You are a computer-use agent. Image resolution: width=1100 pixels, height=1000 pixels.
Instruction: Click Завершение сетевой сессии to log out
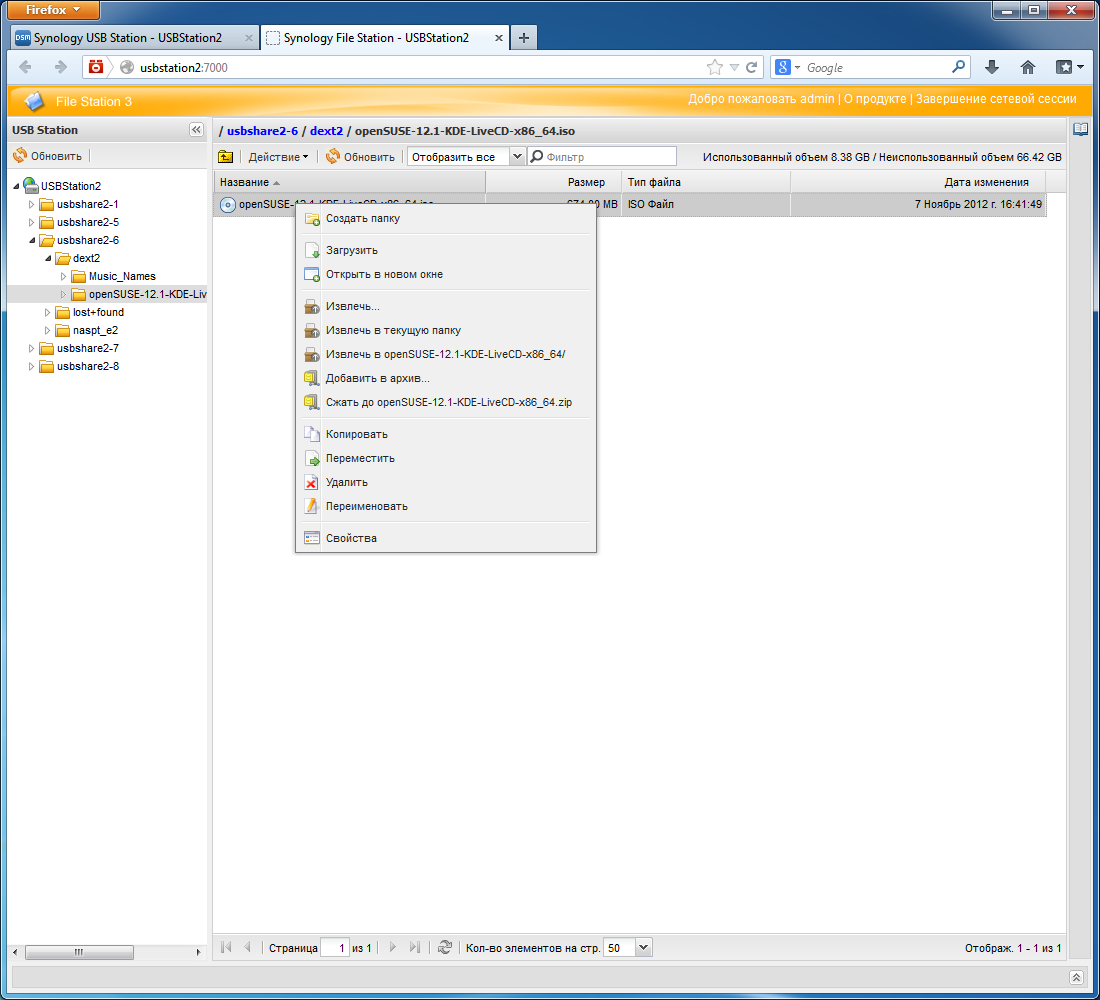[995, 99]
